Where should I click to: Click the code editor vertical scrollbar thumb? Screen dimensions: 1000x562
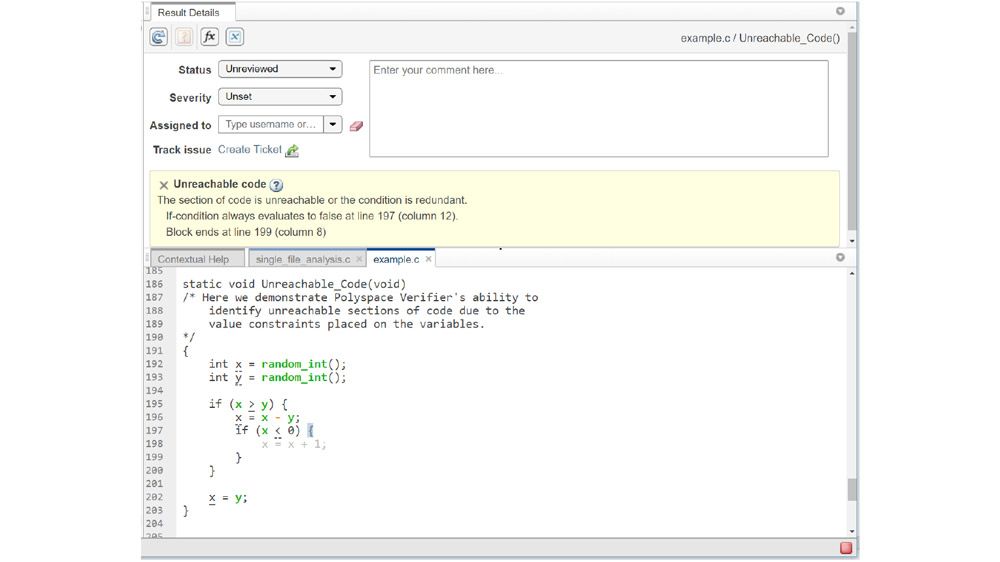852,489
